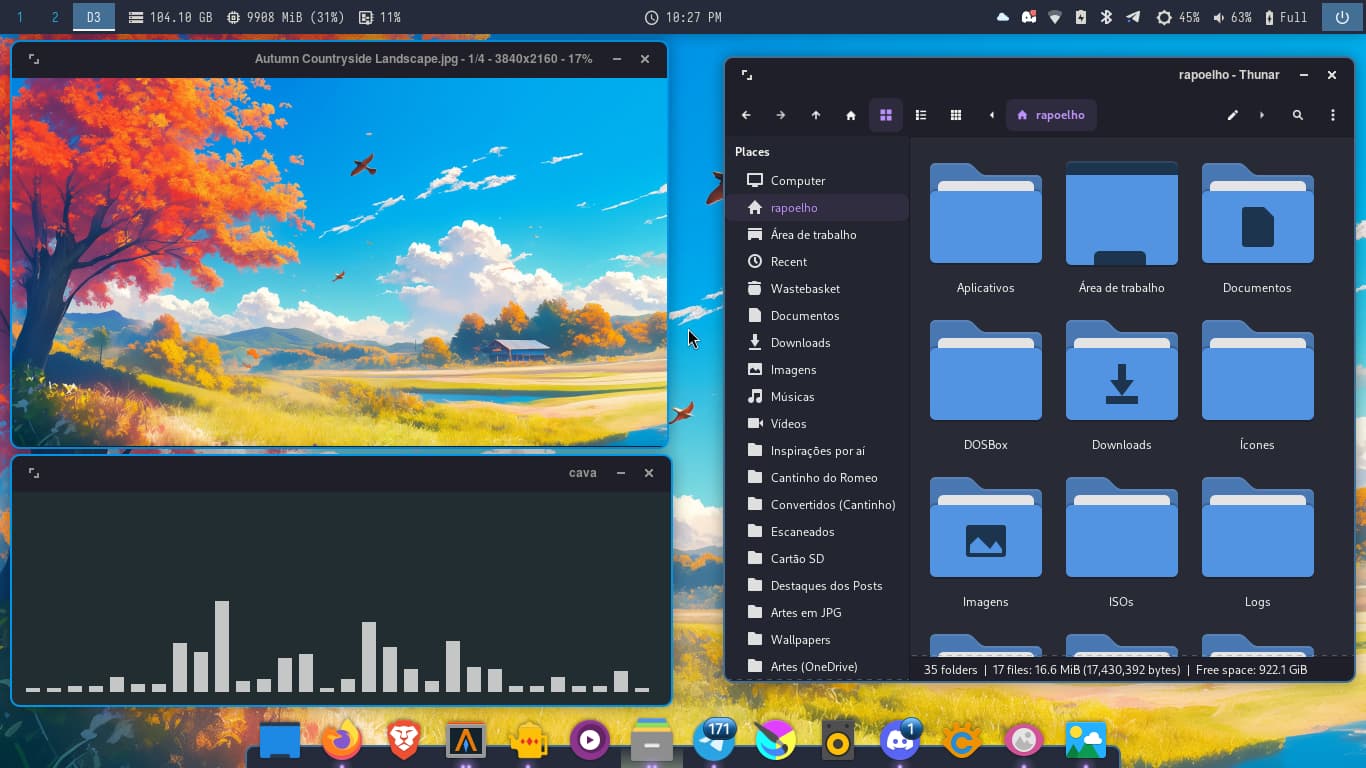Click the right chevron after the pencil icon

point(1262,115)
